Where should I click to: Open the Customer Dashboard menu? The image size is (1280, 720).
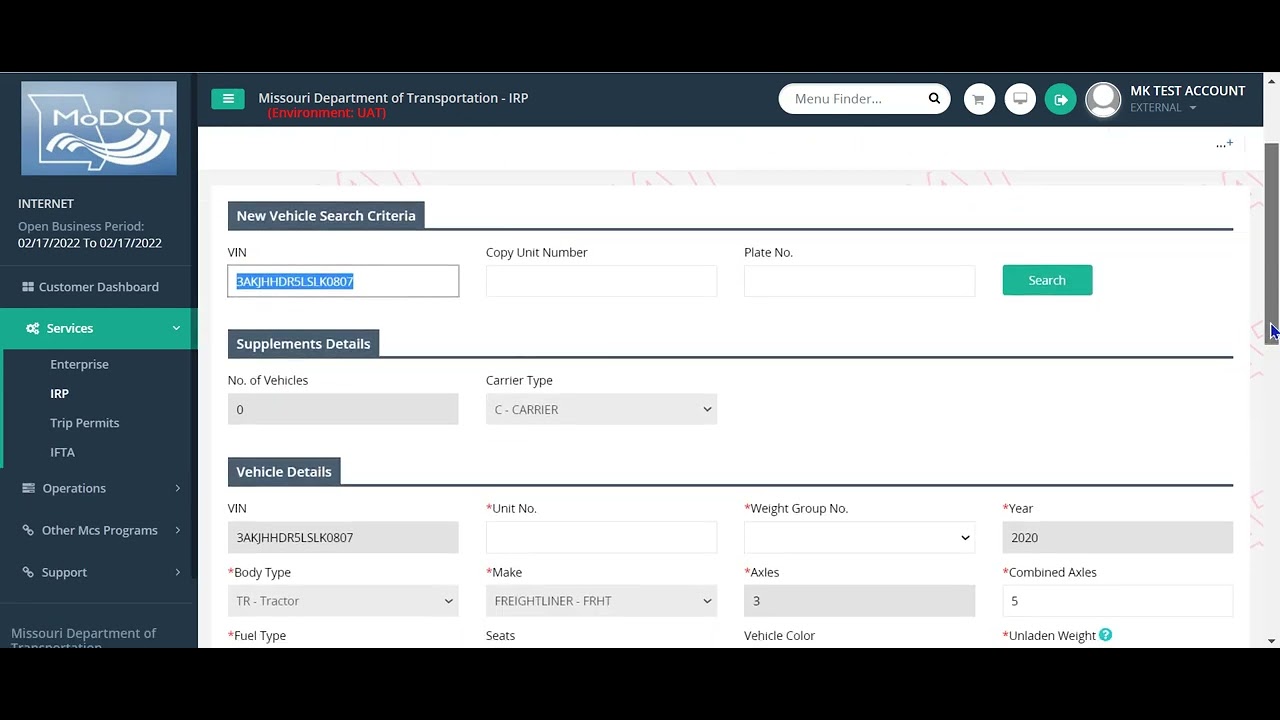tap(98, 287)
